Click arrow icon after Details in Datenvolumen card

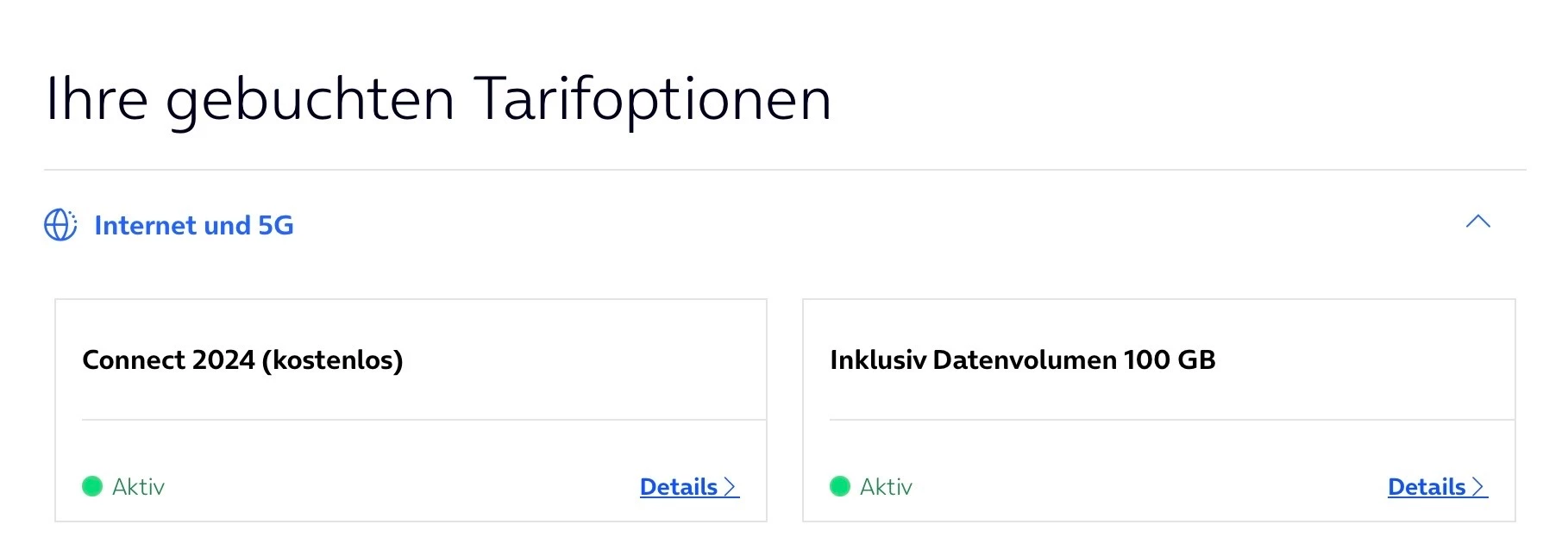click(1479, 487)
